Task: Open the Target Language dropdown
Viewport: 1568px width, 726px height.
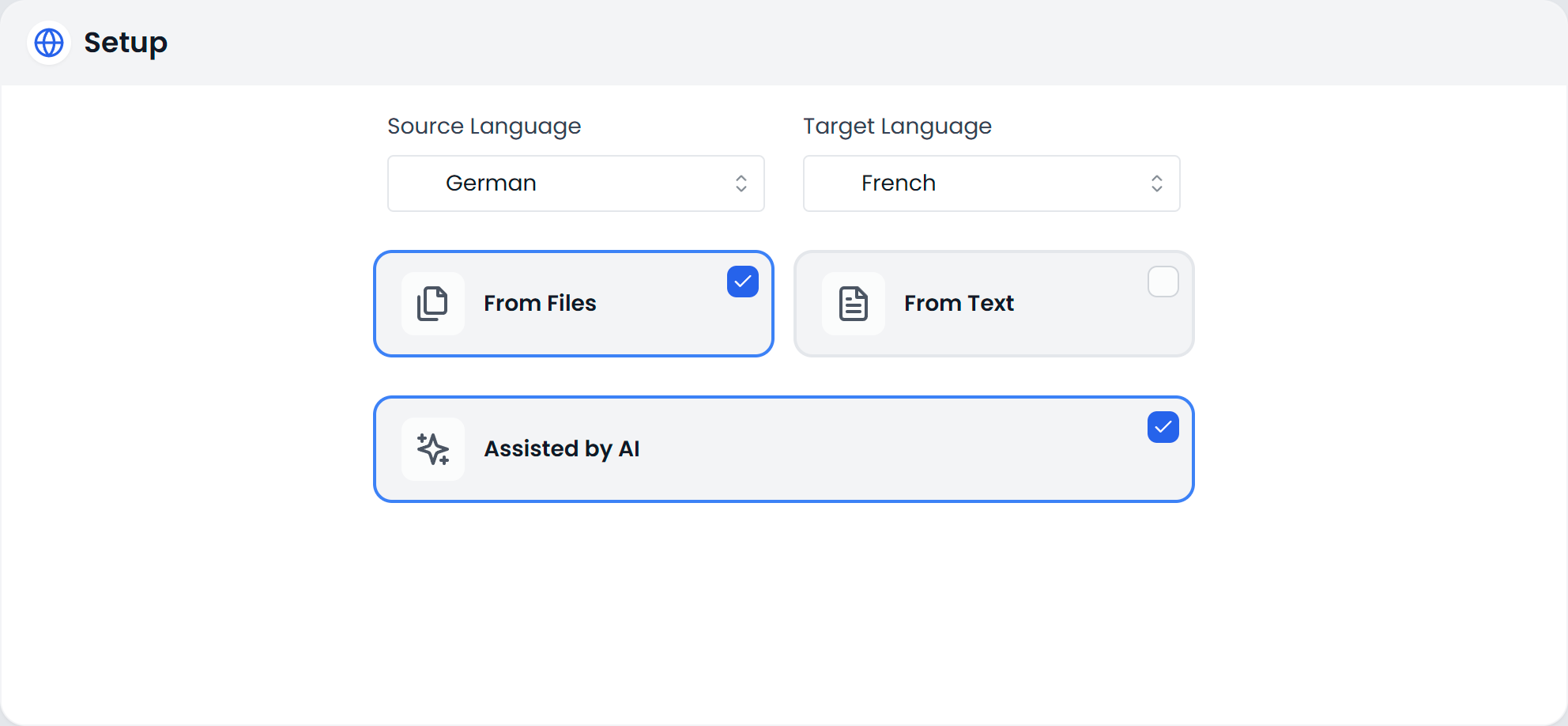Action: (991, 183)
